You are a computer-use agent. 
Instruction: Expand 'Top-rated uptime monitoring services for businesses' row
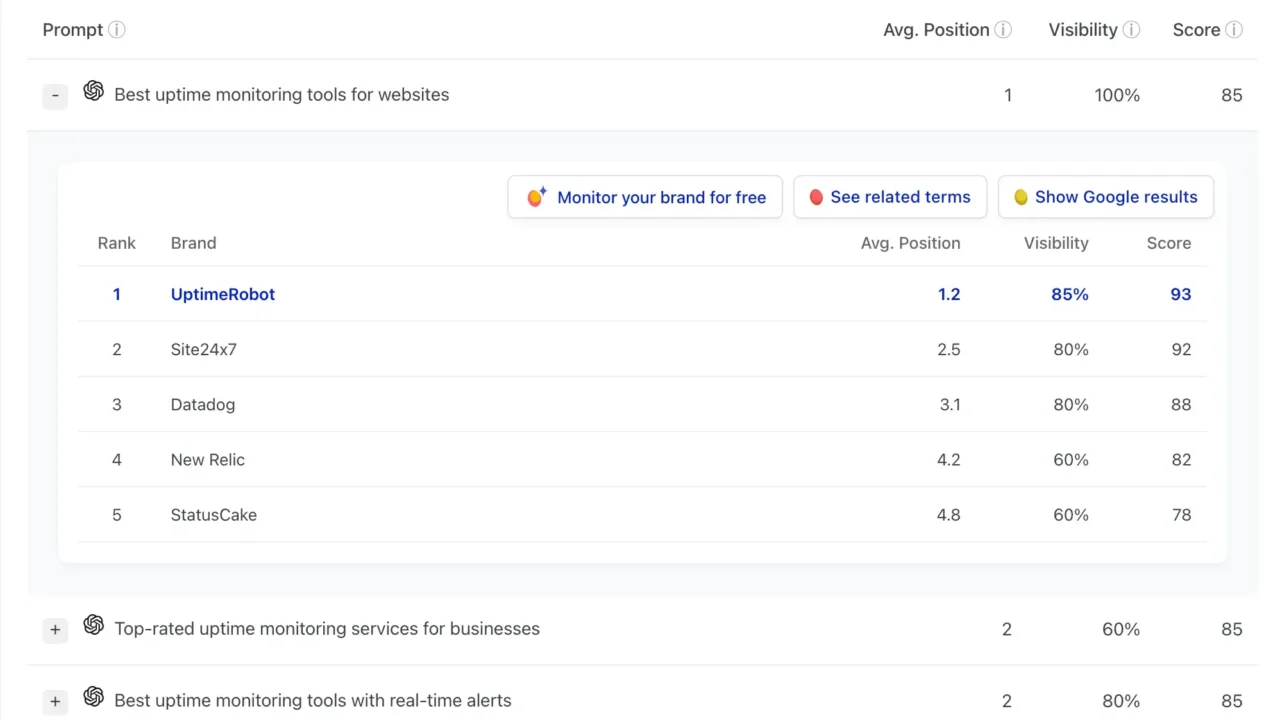pos(55,630)
